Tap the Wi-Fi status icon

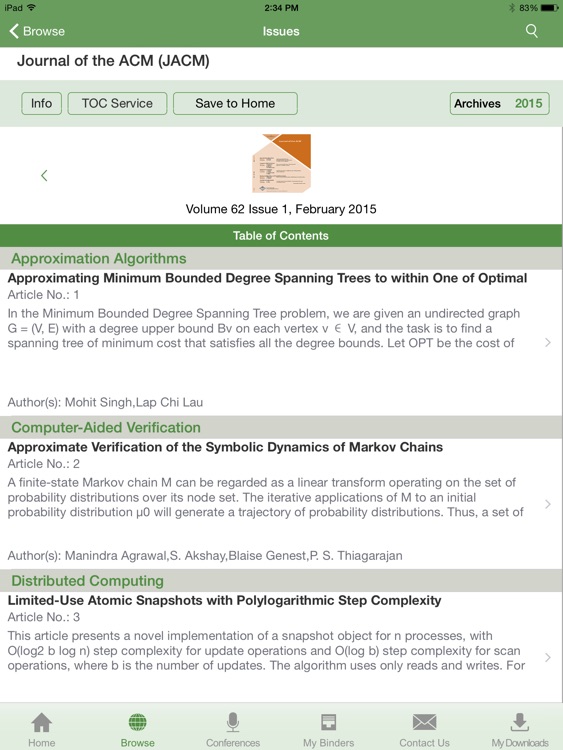pos(32,7)
